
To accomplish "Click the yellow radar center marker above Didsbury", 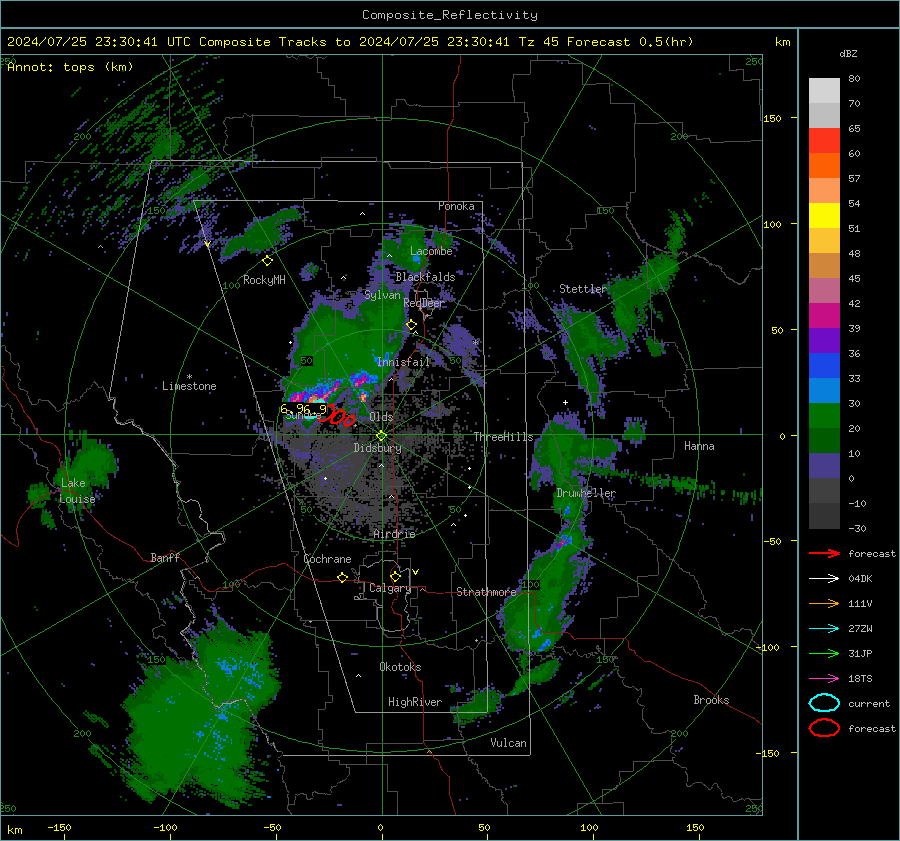I will tap(381, 436).
